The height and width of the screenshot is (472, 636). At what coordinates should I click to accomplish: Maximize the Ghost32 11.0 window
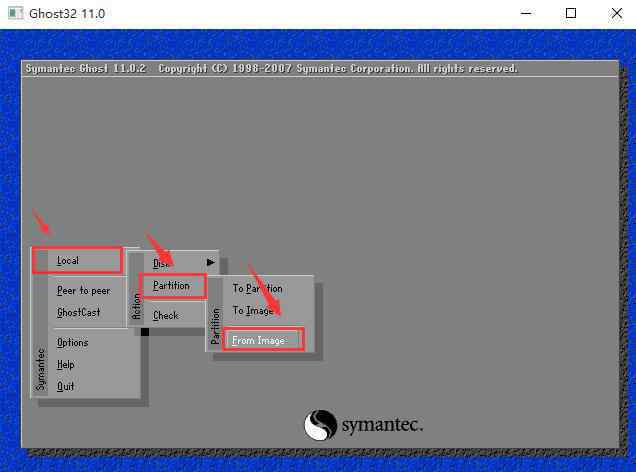(571, 13)
